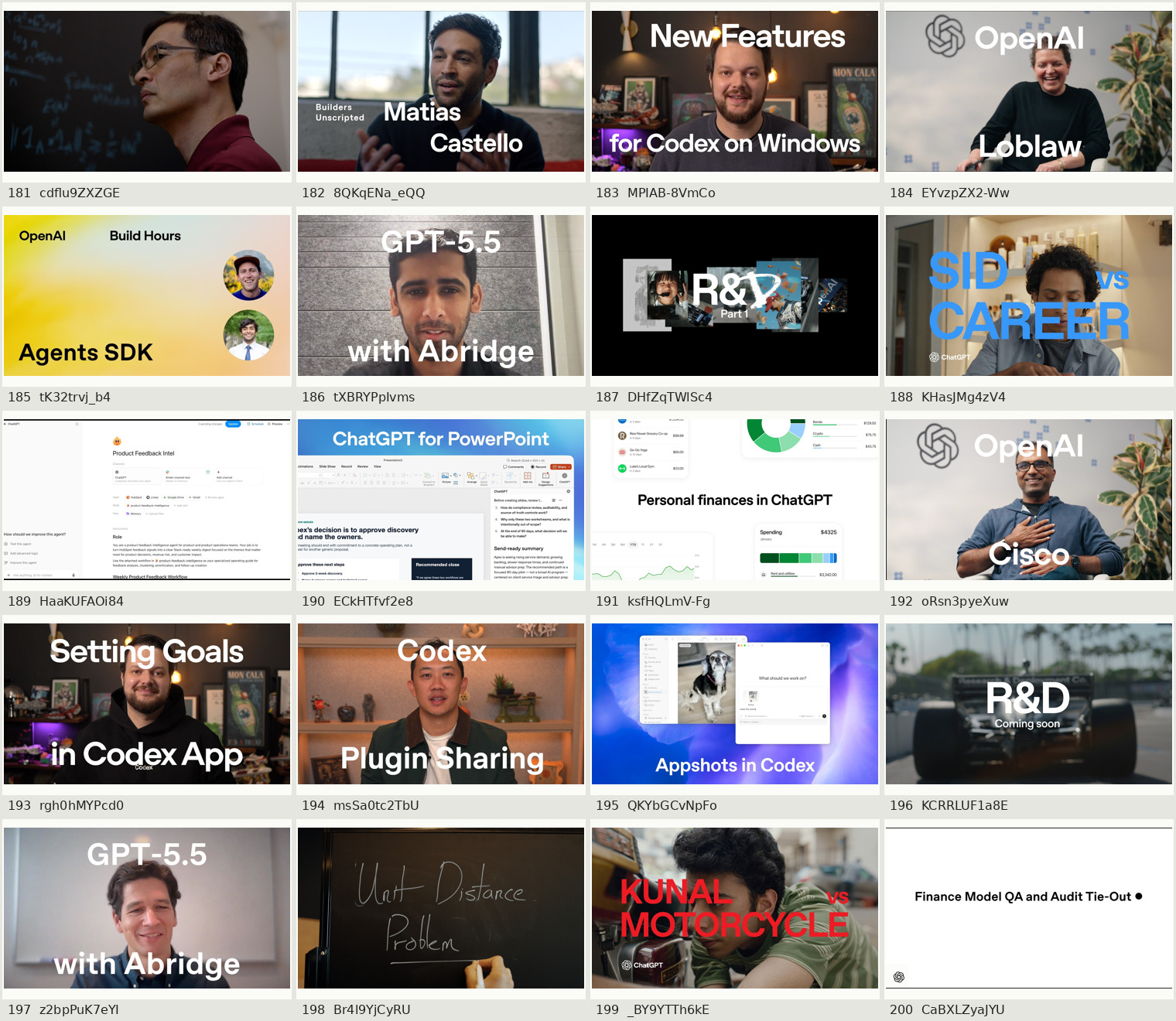This screenshot has width=1176, height=1021.
Task: Select the Appshots in Codex thumbnail
Action: point(735,704)
